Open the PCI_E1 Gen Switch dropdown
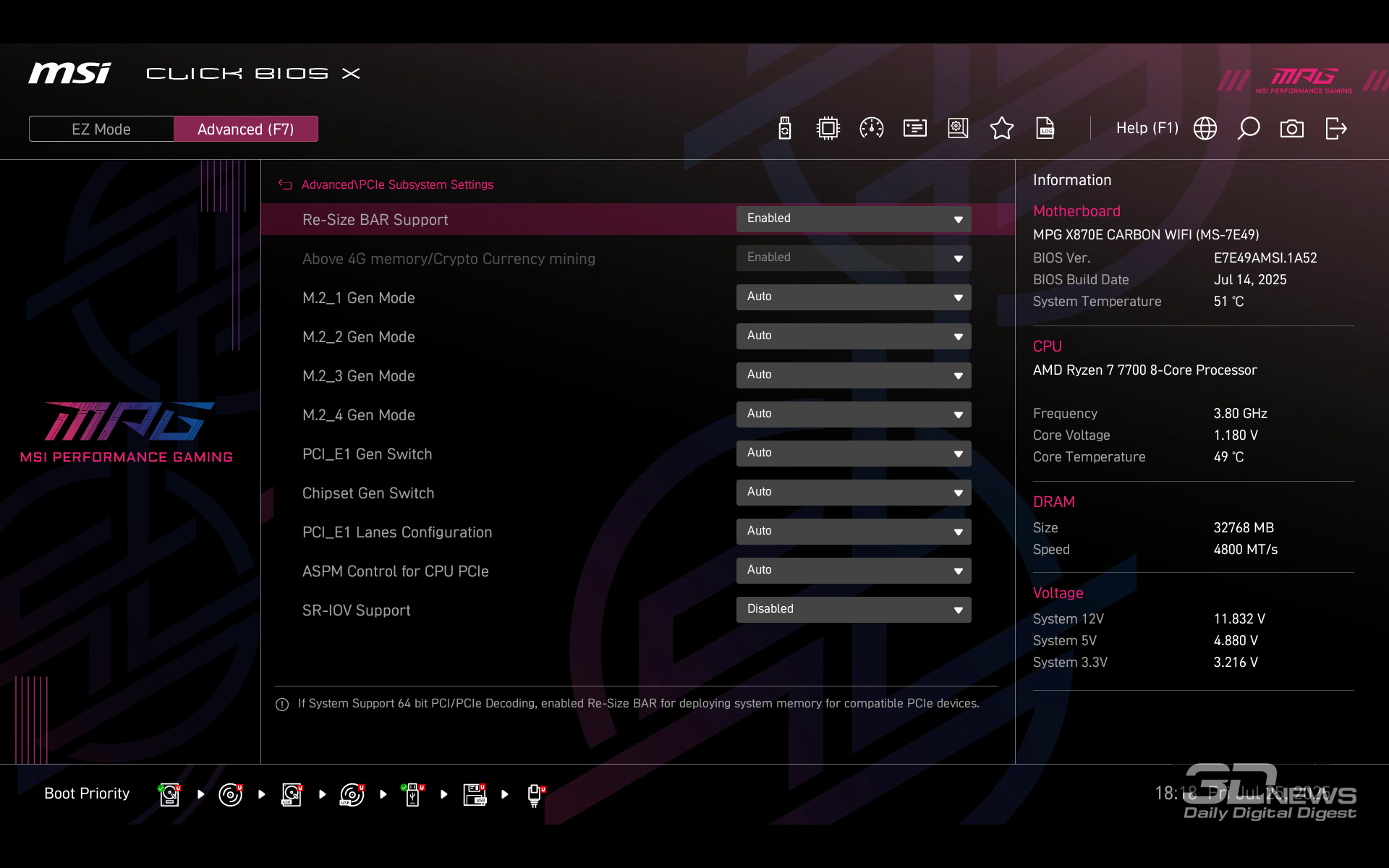Image resolution: width=1389 pixels, height=868 pixels. pyautogui.click(x=854, y=454)
